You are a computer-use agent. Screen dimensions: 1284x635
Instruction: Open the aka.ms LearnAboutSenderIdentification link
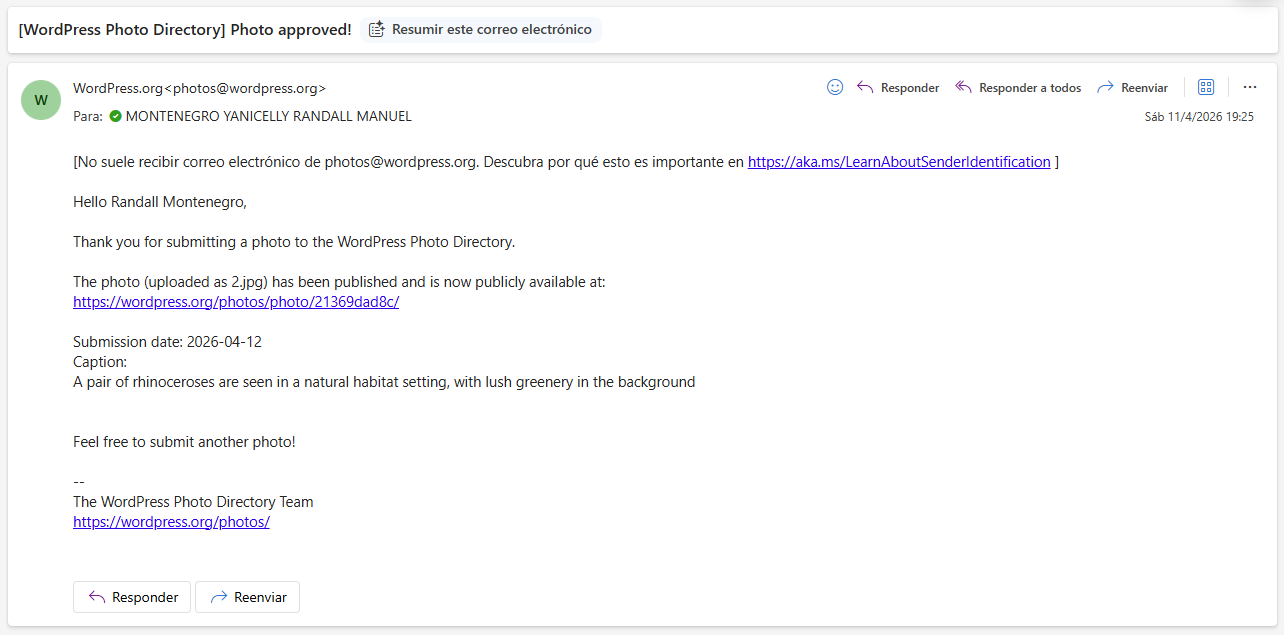(x=899, y=162)
